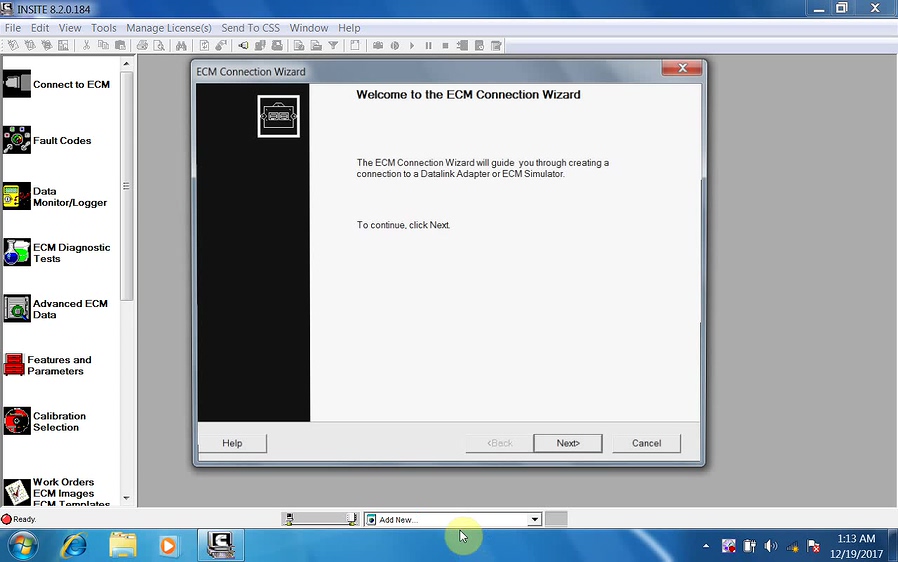Image resolution: width=898 pixels, height=562 pixels.
Task: Open Connect to ECM in sidebar
Action: pyautogui.click(x=56, y=84)
